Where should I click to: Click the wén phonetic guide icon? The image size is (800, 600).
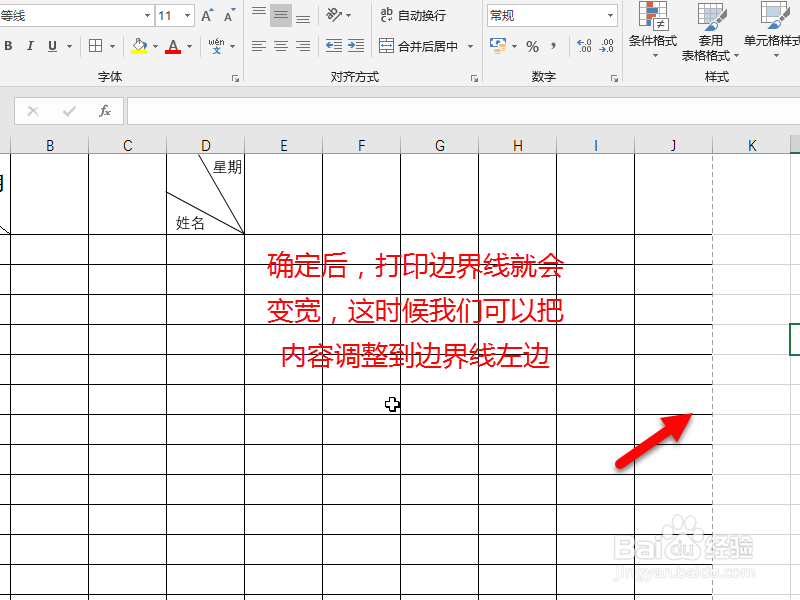[216, 46]
